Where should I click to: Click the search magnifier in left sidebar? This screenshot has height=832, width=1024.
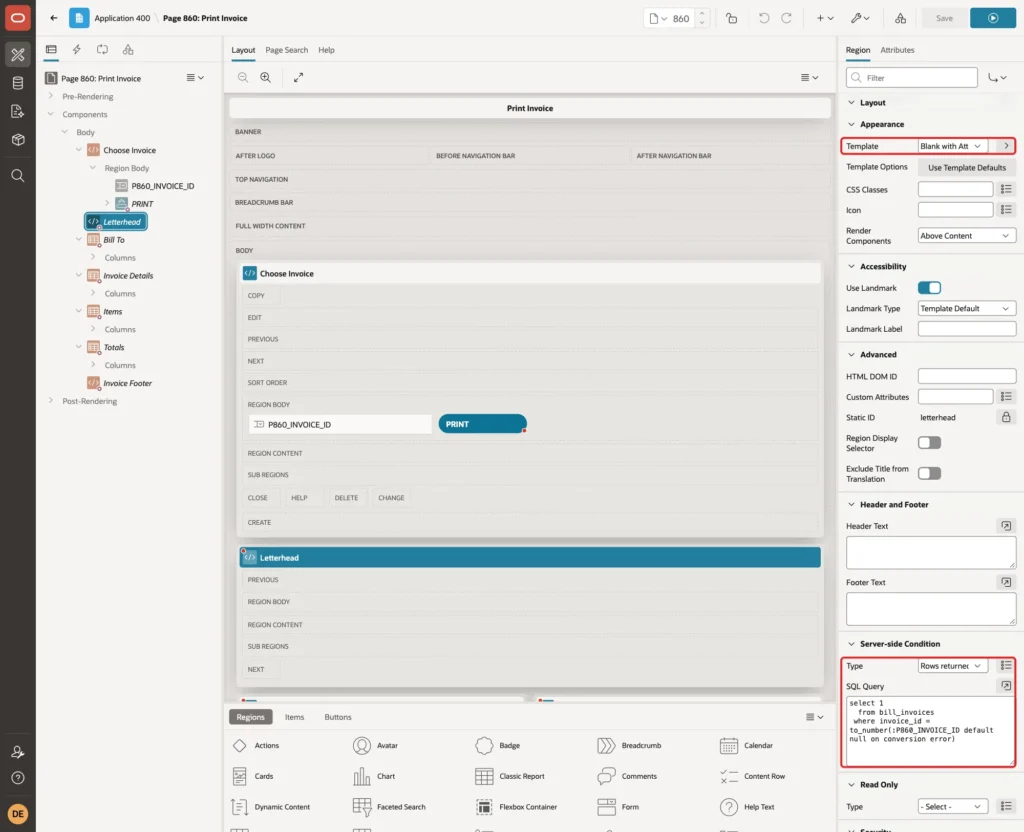[x=18, y=176]
